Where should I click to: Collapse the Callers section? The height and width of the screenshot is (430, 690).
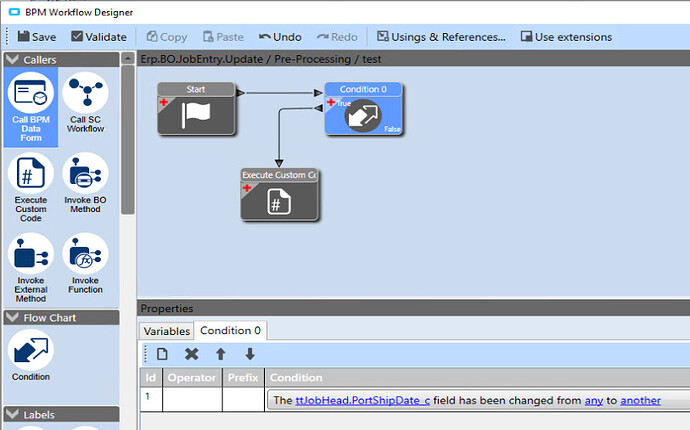(61, 59)
